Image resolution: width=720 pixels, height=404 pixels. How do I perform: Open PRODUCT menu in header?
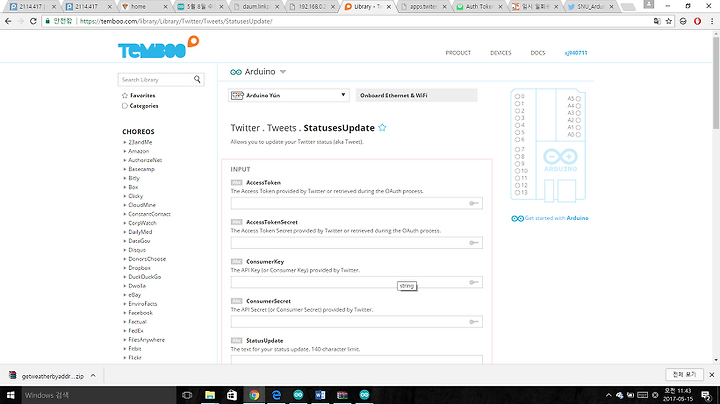(x=458, y=53)
